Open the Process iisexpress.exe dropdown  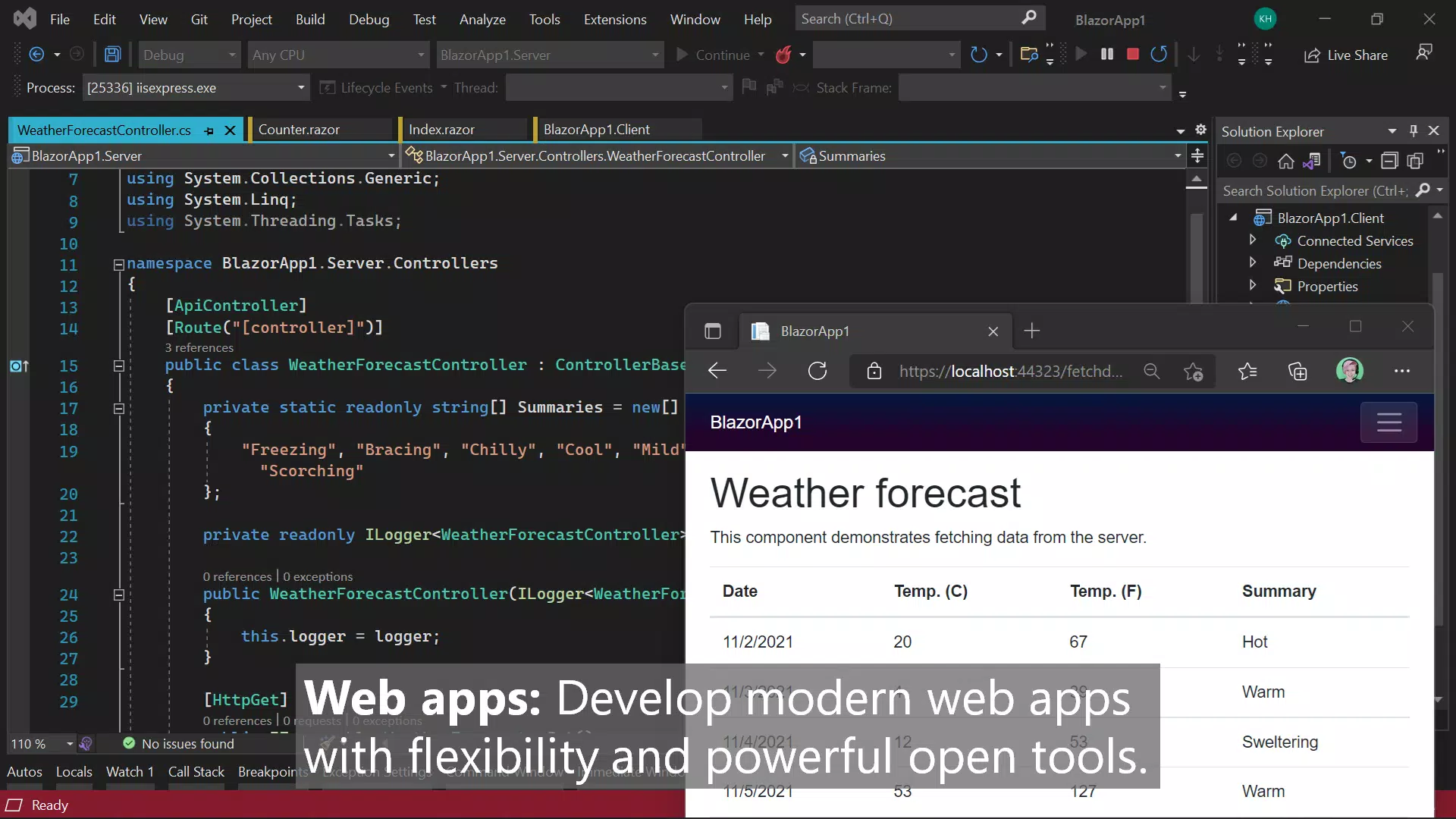[196, 88]
